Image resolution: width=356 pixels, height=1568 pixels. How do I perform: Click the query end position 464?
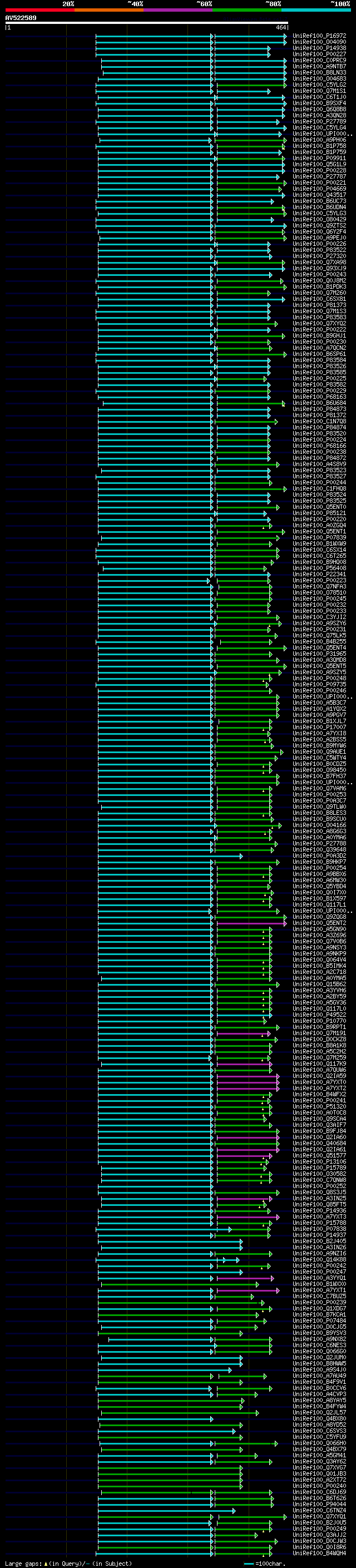point(280,27)
